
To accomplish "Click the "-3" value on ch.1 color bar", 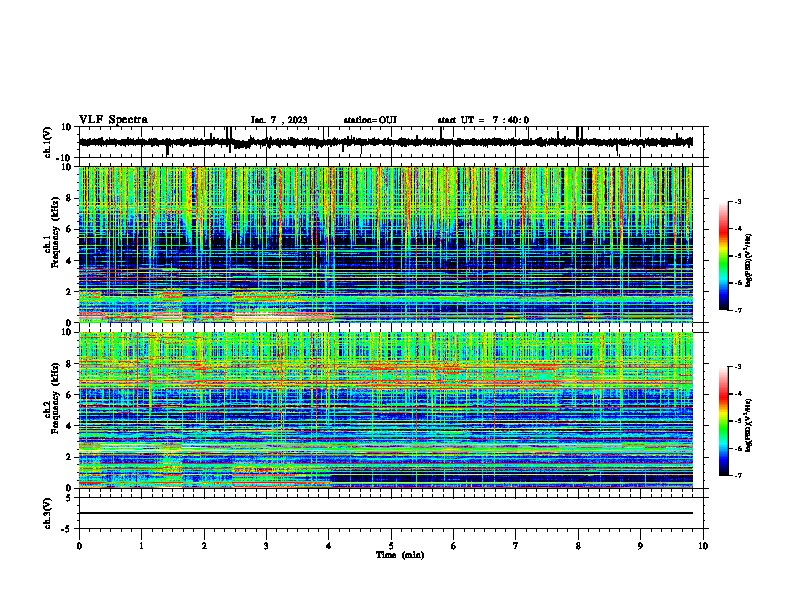I will (x=738, y=201).
